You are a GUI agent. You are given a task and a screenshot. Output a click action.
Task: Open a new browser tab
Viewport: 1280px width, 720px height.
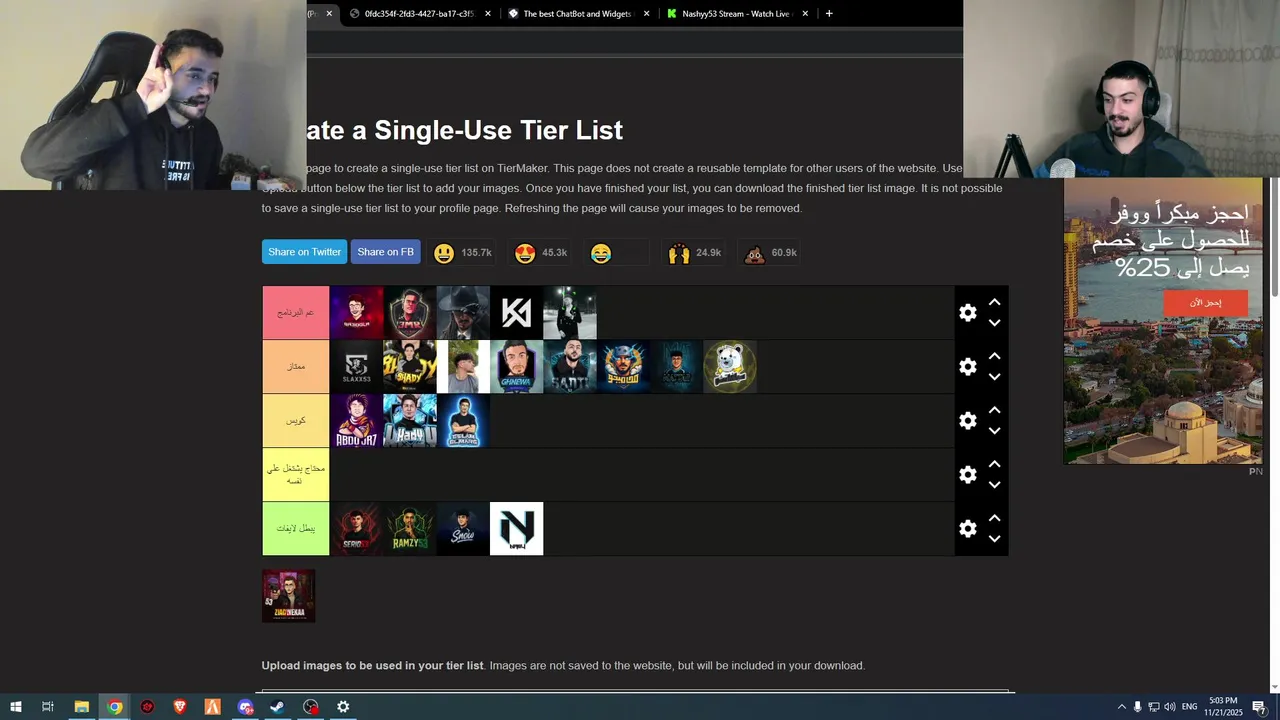(x=829, y=14)
